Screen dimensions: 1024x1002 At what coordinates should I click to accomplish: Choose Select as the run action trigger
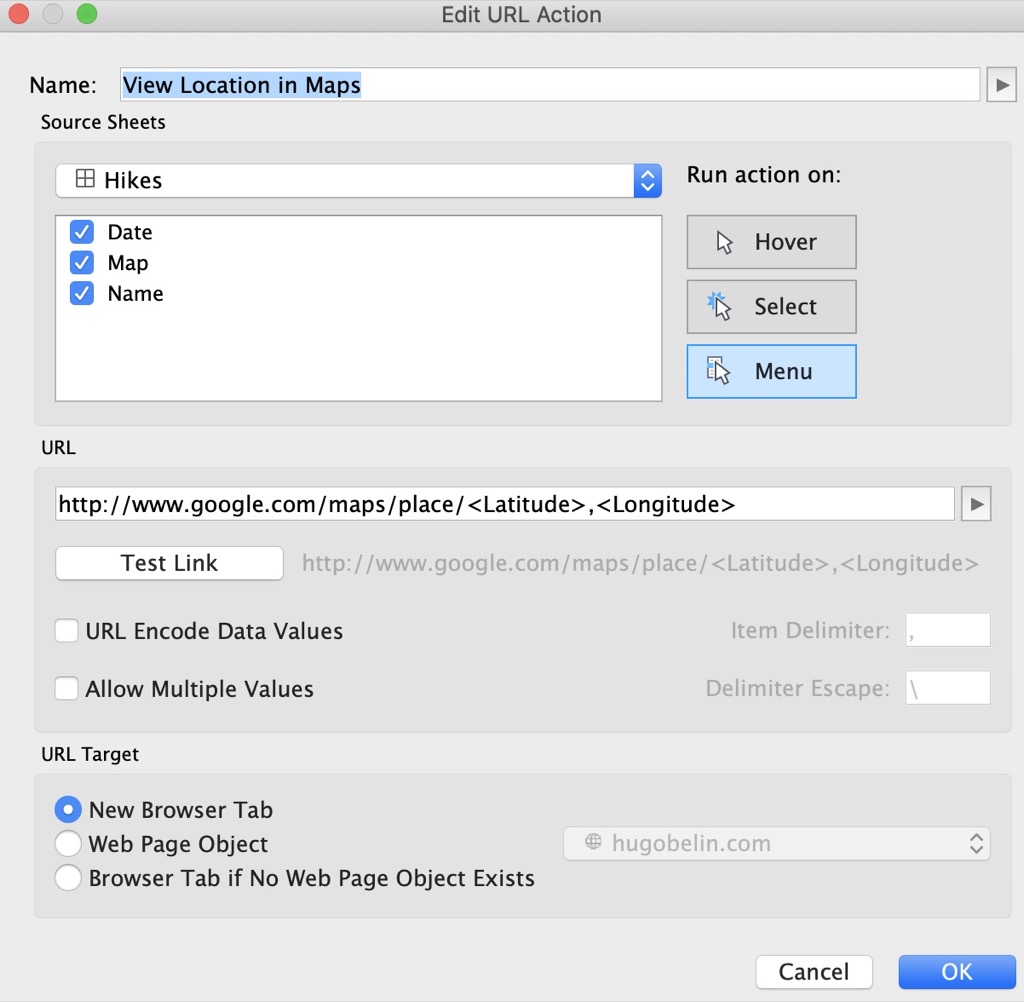(770, 307)
